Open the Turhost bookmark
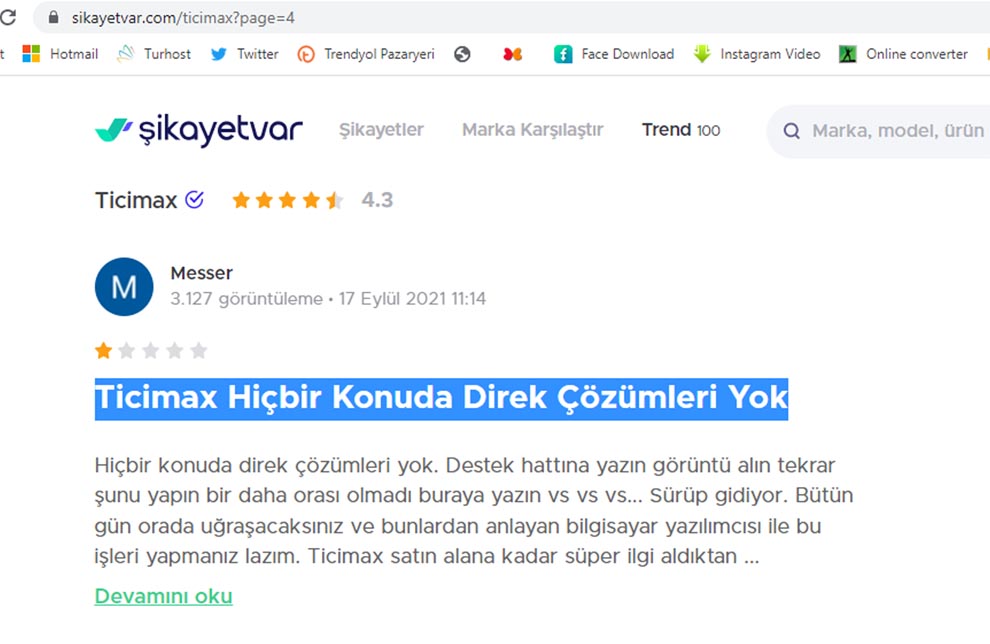This screenshot has height=644, width=990. point(154,54)
